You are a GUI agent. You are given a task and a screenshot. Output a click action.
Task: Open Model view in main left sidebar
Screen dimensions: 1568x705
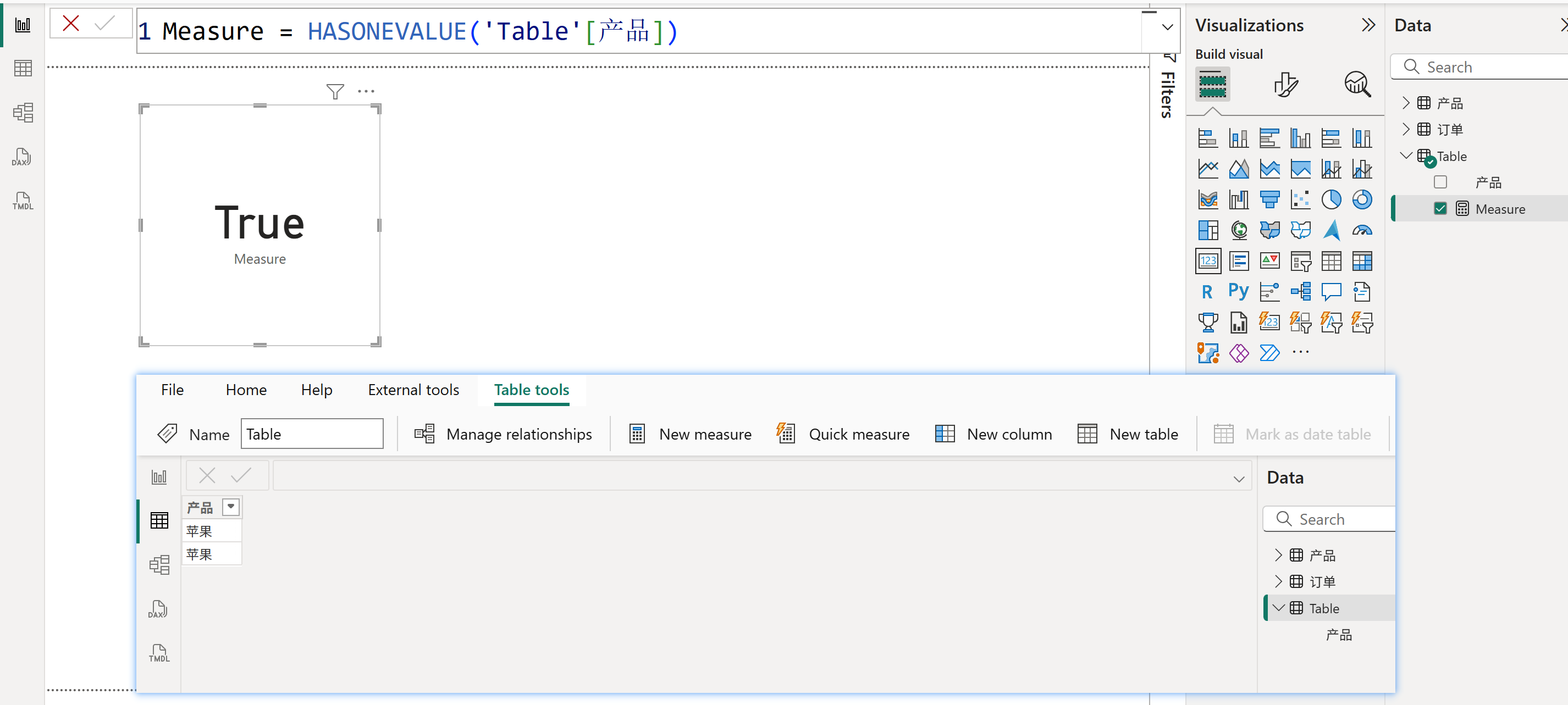[23, 113]
